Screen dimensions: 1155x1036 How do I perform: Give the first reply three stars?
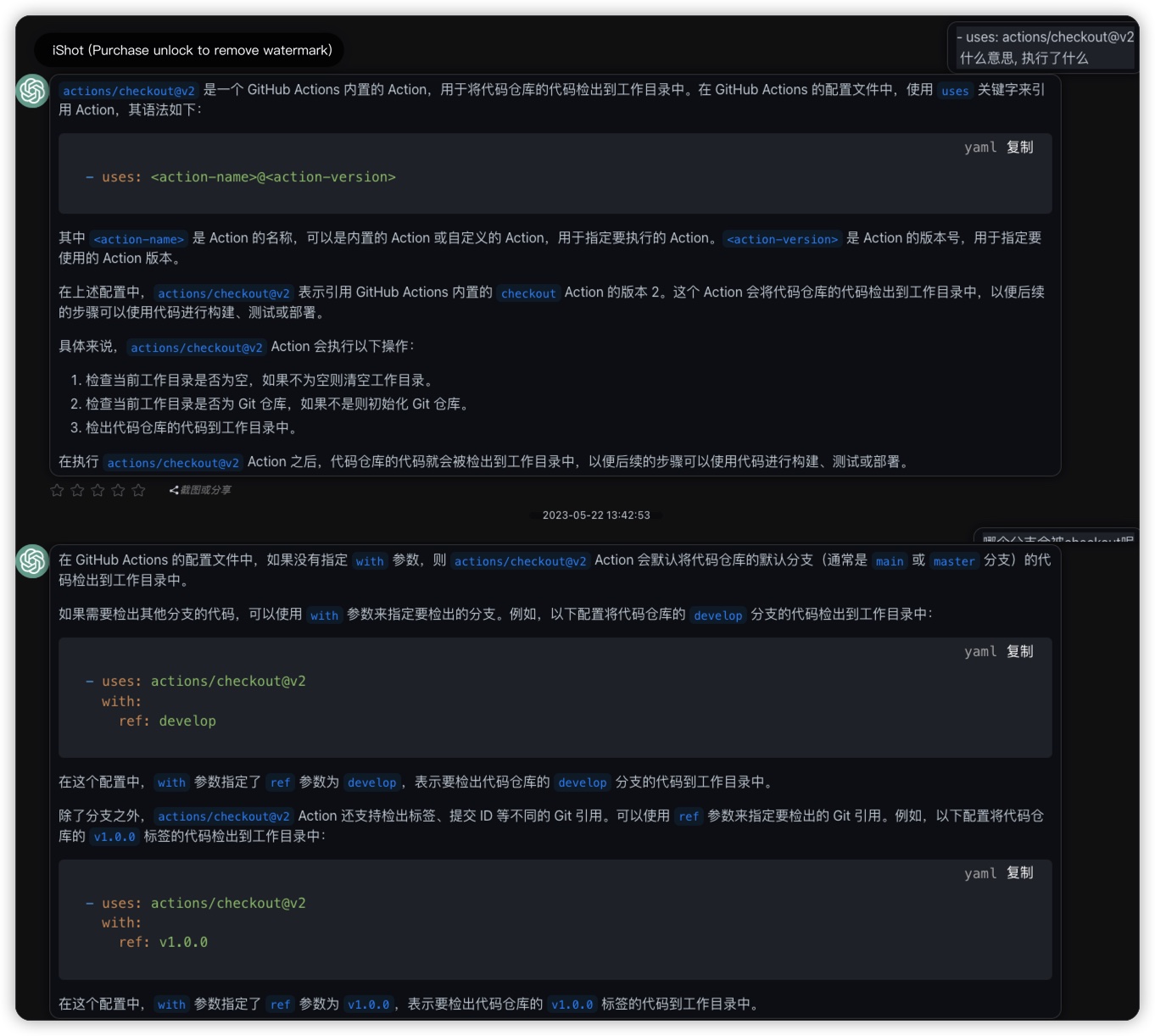pos(98,490)
